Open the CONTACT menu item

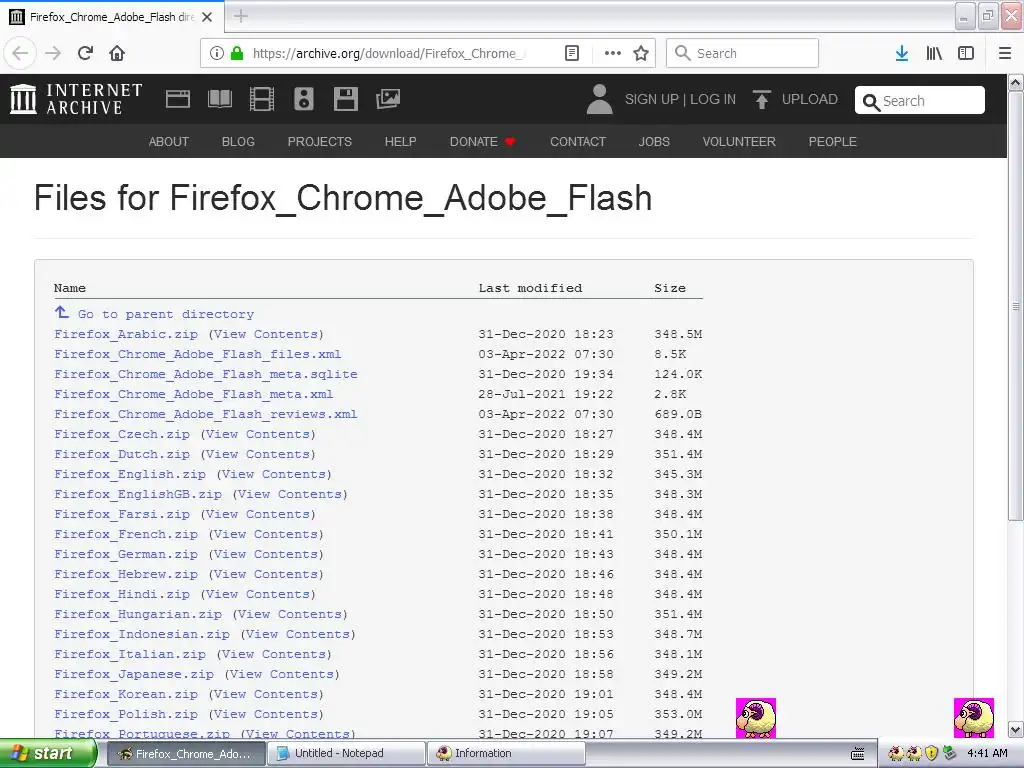click(x=578, y=142)
